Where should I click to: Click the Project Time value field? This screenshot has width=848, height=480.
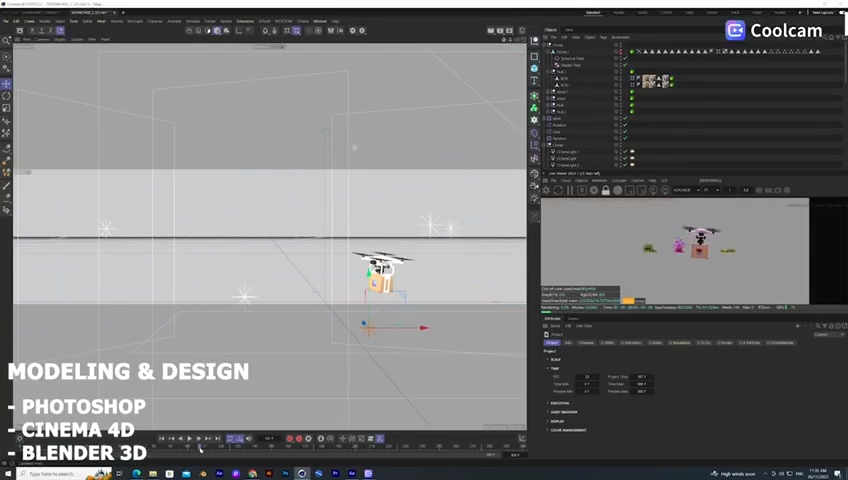point(641,377)
